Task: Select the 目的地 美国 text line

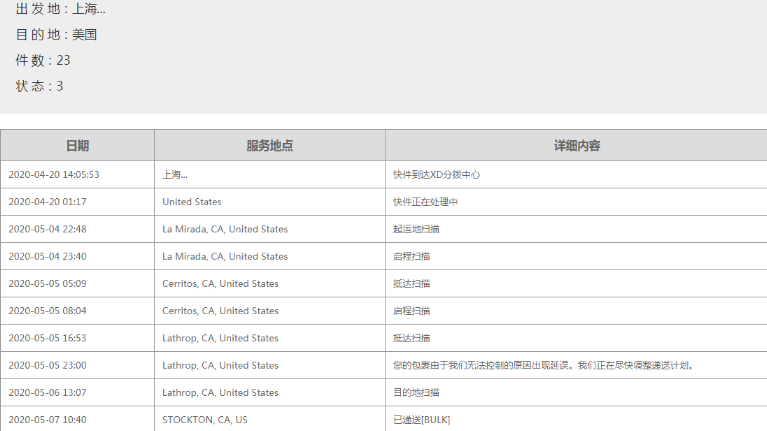Action: click(56, 35)
